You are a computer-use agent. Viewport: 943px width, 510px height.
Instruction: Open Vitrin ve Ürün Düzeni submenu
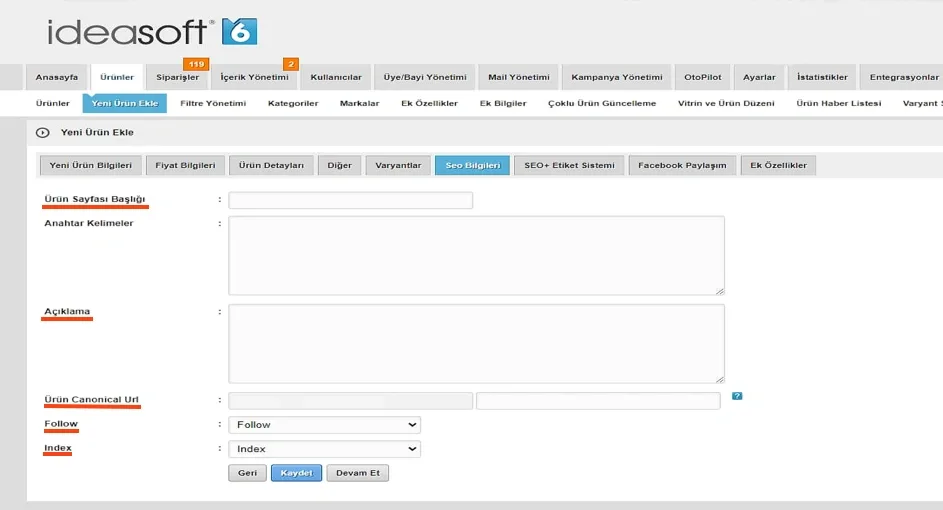[x=726, y=103]
